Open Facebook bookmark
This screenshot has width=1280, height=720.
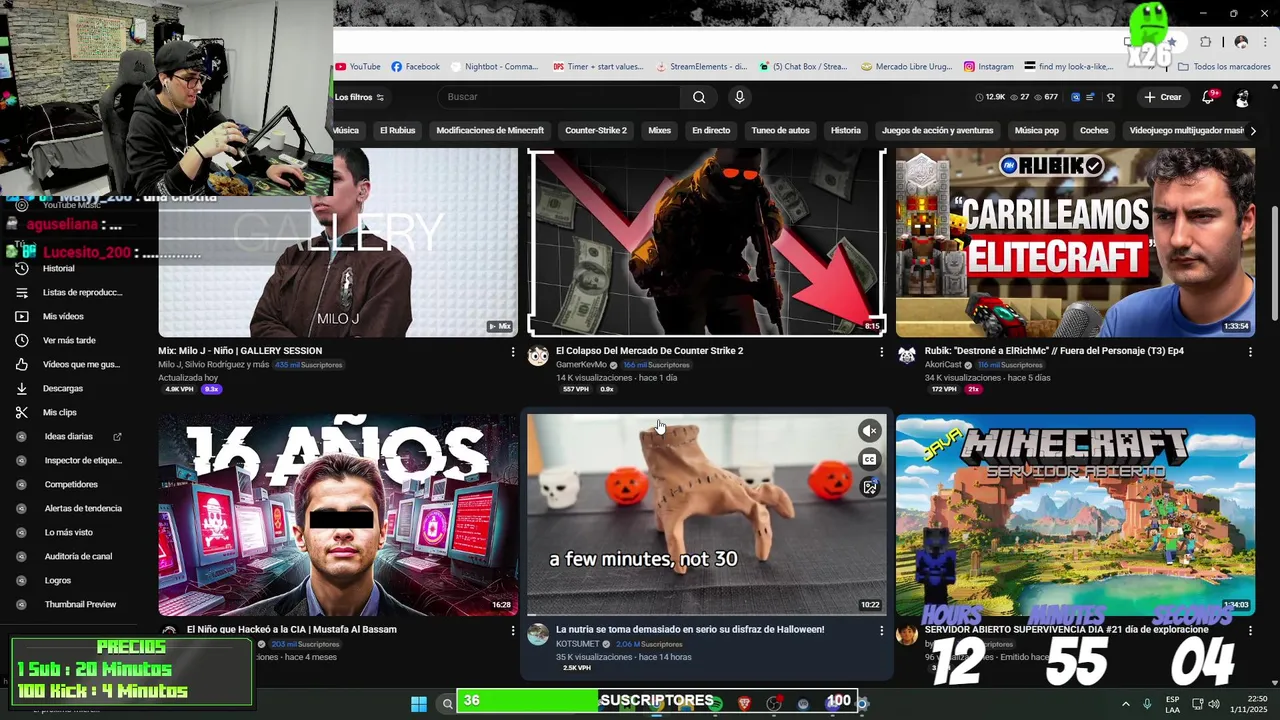tap(415, 67)
